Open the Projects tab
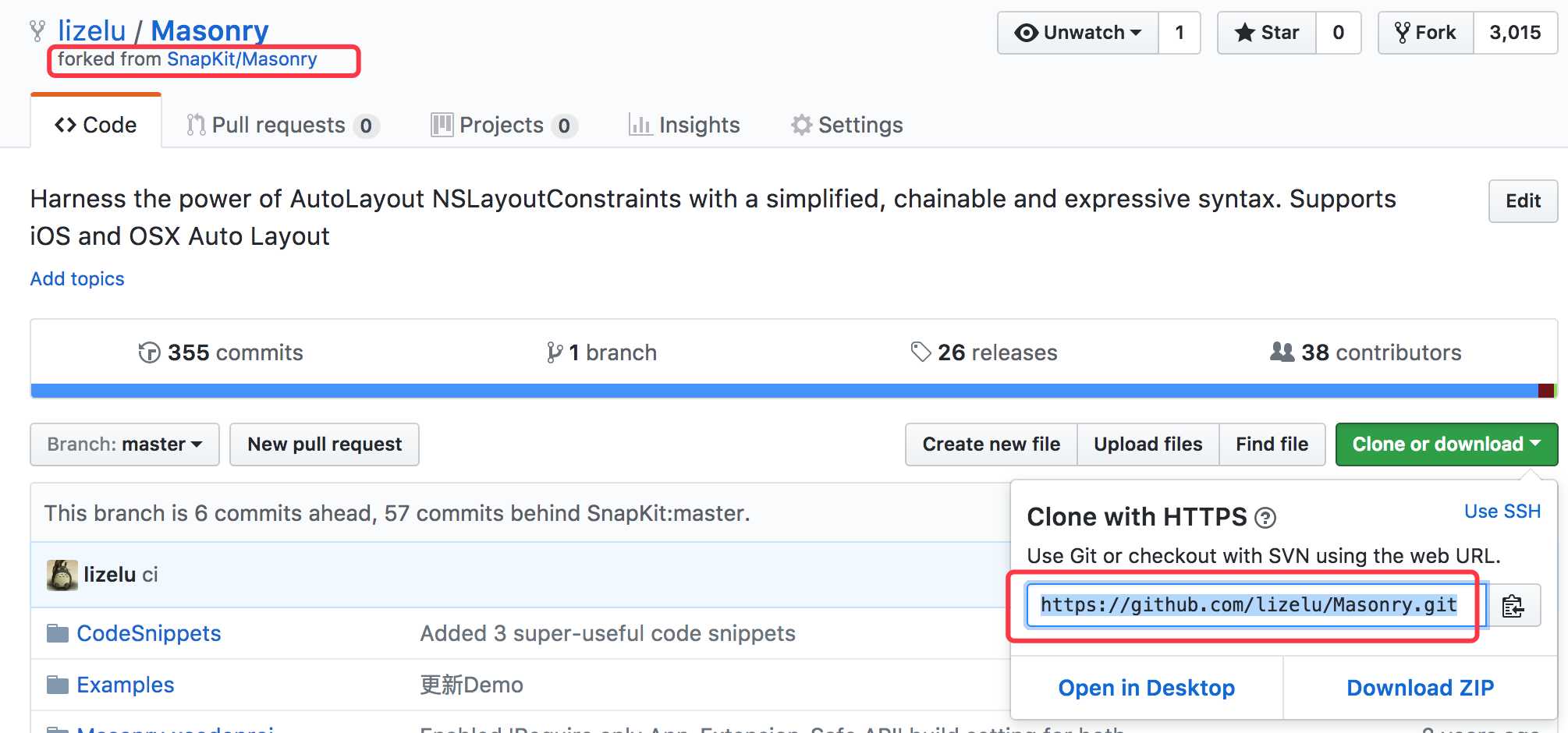 pos(504,125)
